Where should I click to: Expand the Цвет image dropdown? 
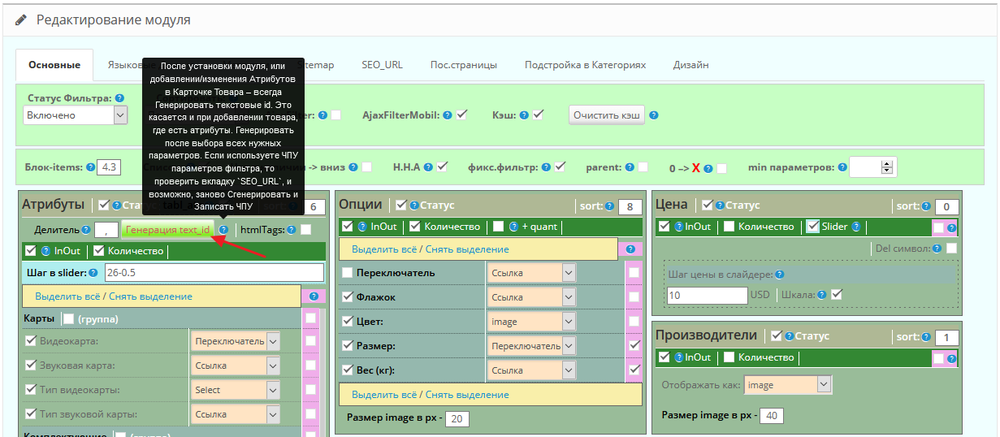[x=531, y=322]
